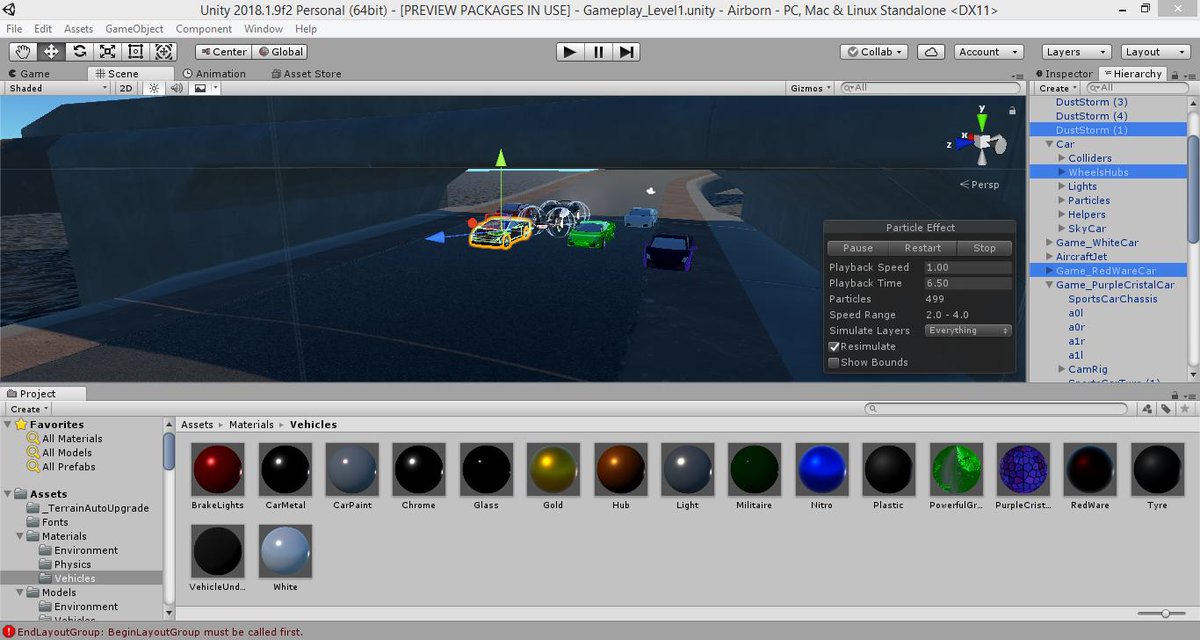Click the Play button
Viewport: 1200px width, 640px height.
(x=570, y=52)
